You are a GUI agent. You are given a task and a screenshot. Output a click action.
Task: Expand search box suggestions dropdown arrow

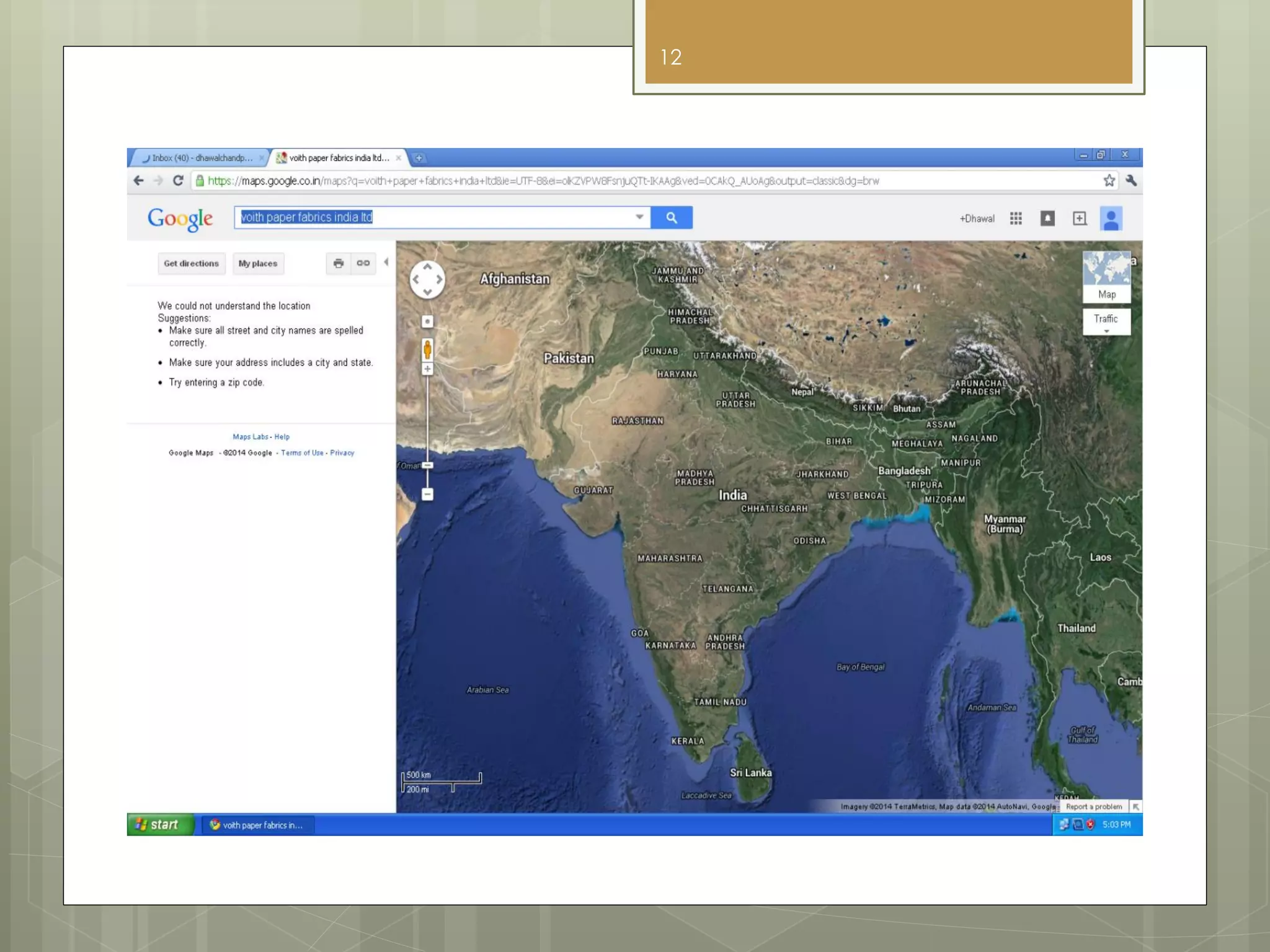coord(639,217)
